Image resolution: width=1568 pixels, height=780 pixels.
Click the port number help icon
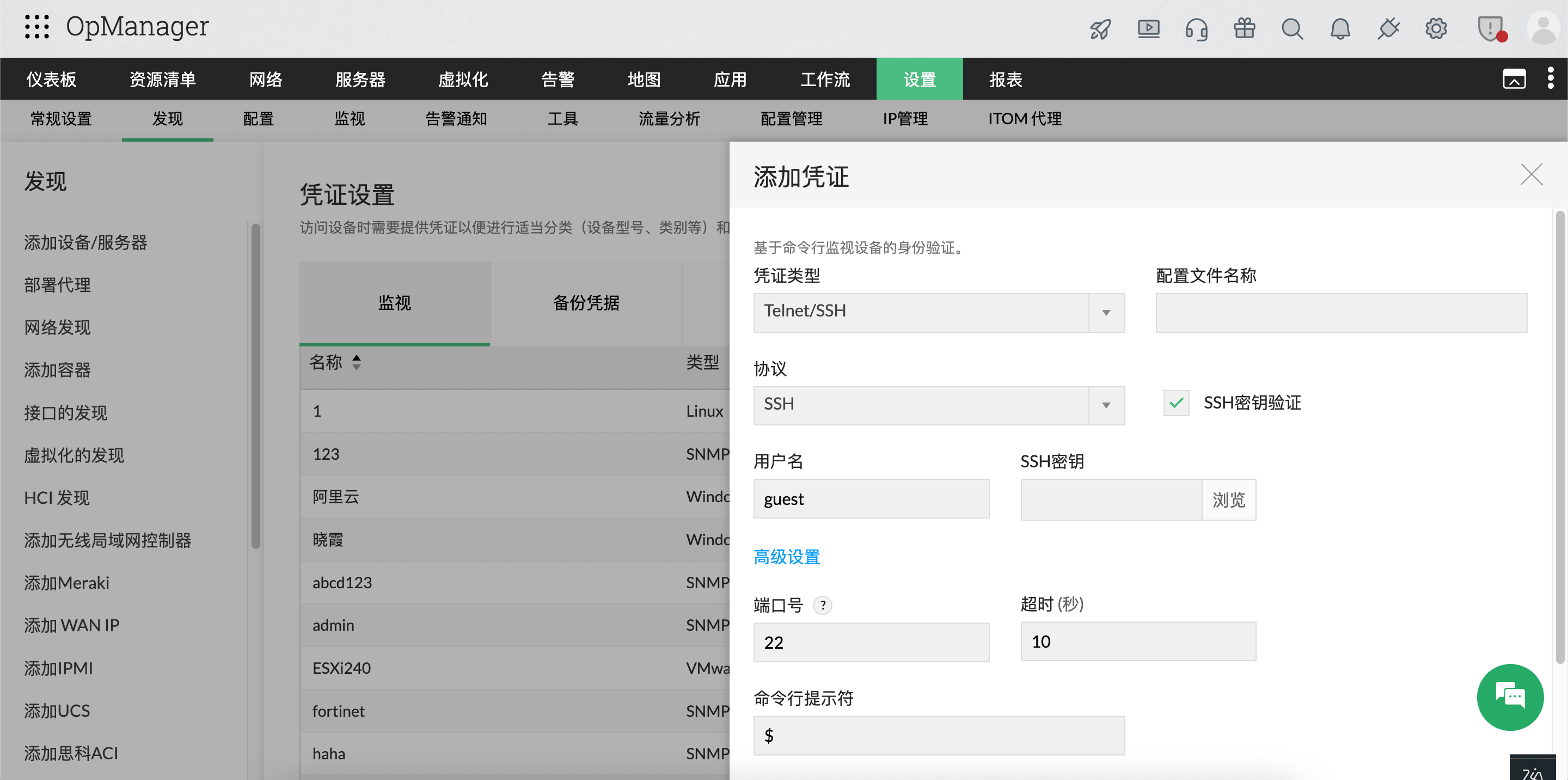[823, 605]
